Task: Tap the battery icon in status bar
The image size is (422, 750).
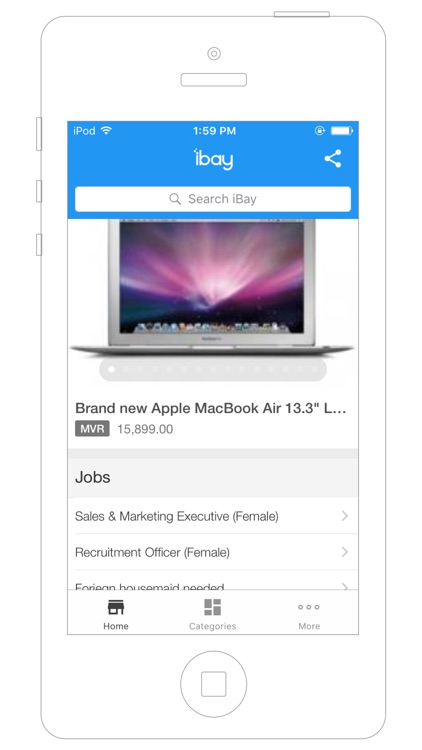Action: pyautogui.click(x=342, y=131)
